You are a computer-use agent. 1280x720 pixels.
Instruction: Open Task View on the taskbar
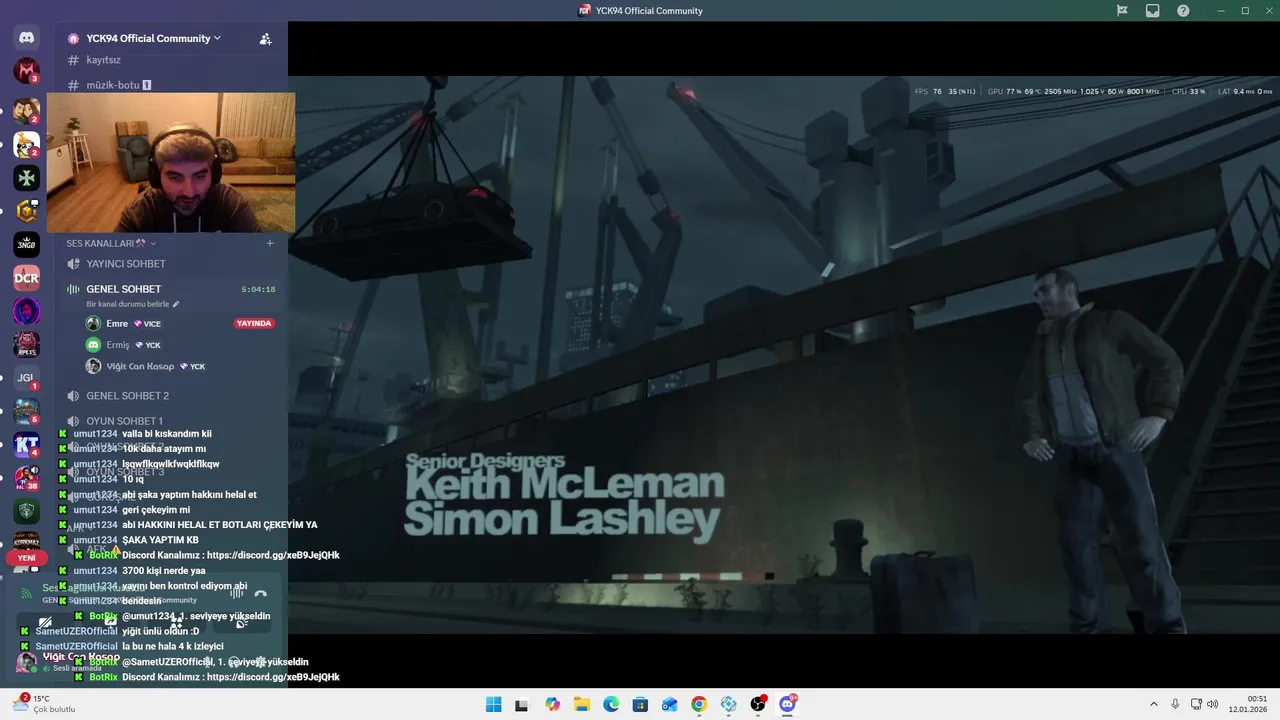click(x=521, y=705)
